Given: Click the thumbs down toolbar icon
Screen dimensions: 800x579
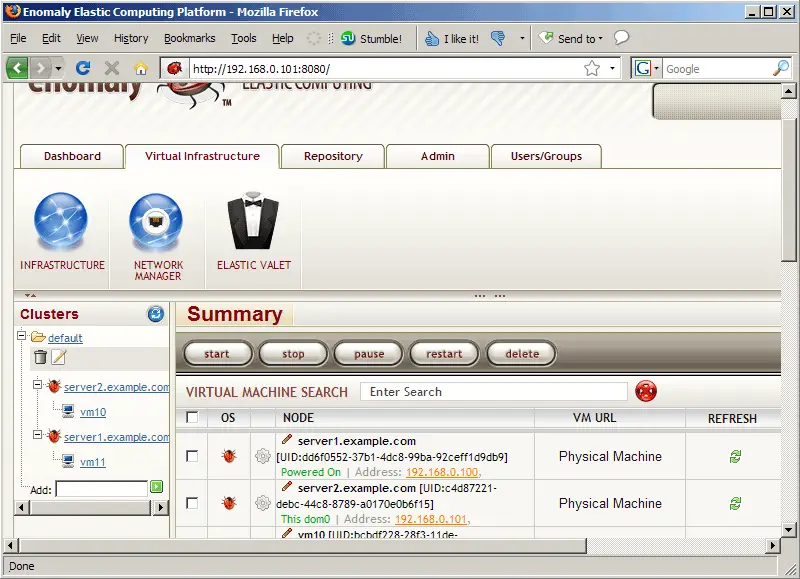Looking at the screenshot, I should 497,38.
